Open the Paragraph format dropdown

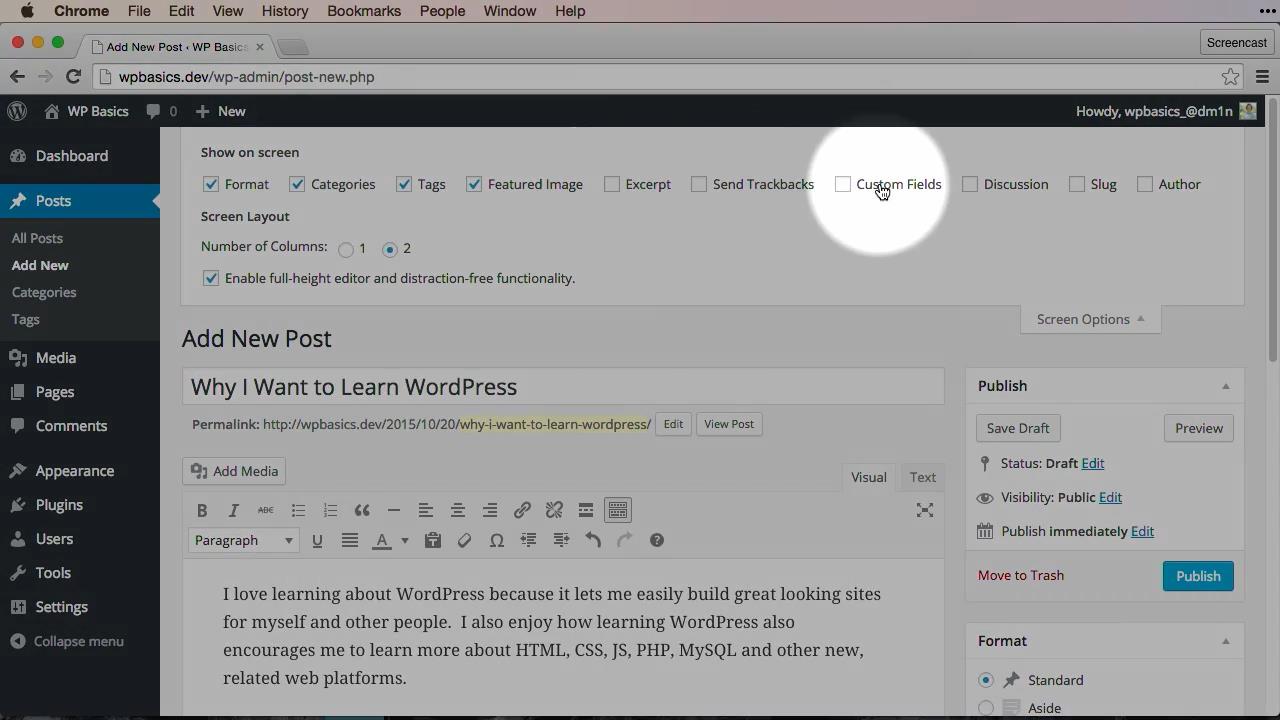[x=243, y=540]
